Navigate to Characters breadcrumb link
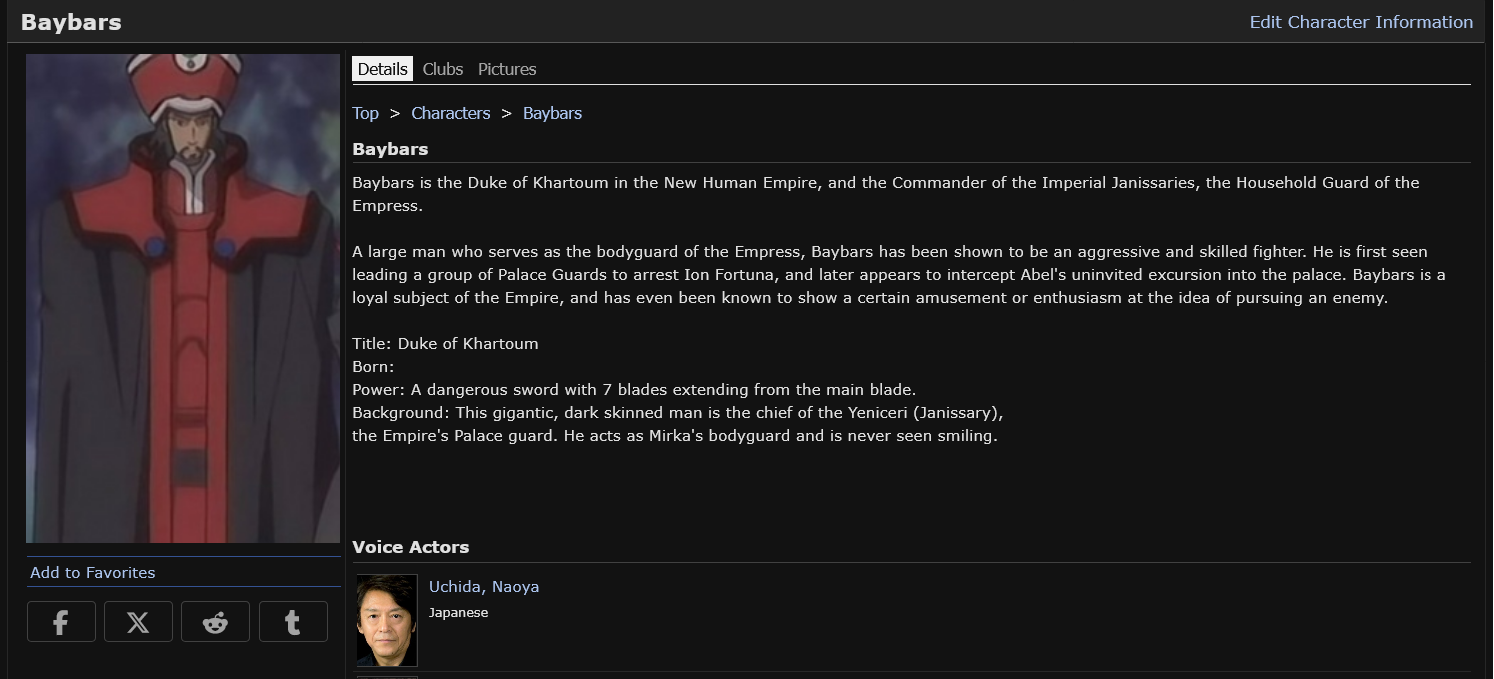1494x679 pixels. point(451,113)
